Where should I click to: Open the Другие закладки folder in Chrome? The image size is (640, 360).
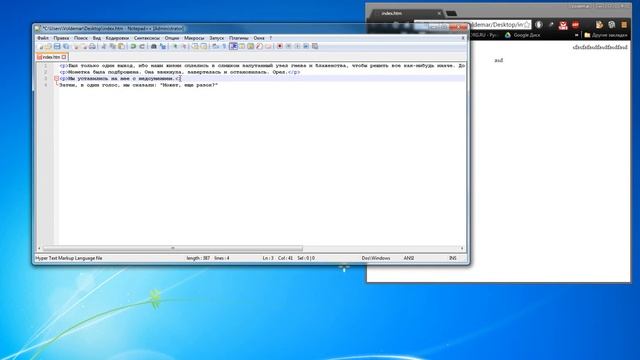[606, 35]
